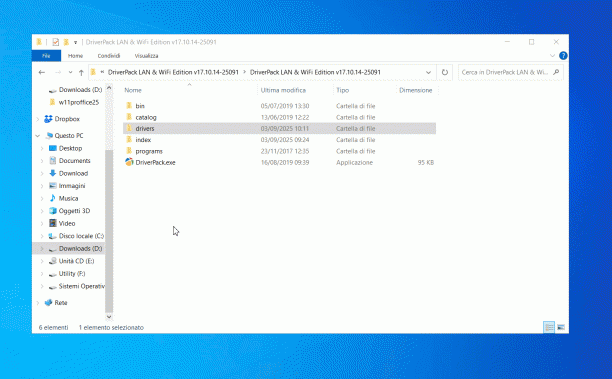The height and width of the screenshot is (379, 612).
Task: Go back with the left arrow button
Action: pyautogui.click(x=42, y=72)
